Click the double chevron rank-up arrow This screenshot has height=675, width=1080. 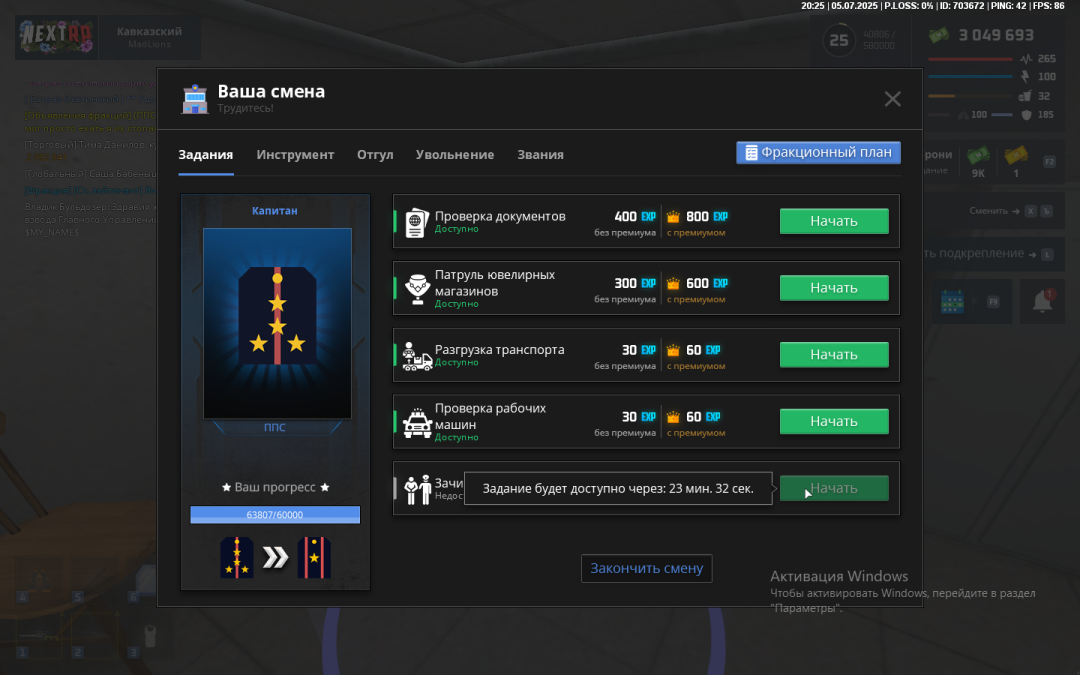tap(276, 558)
